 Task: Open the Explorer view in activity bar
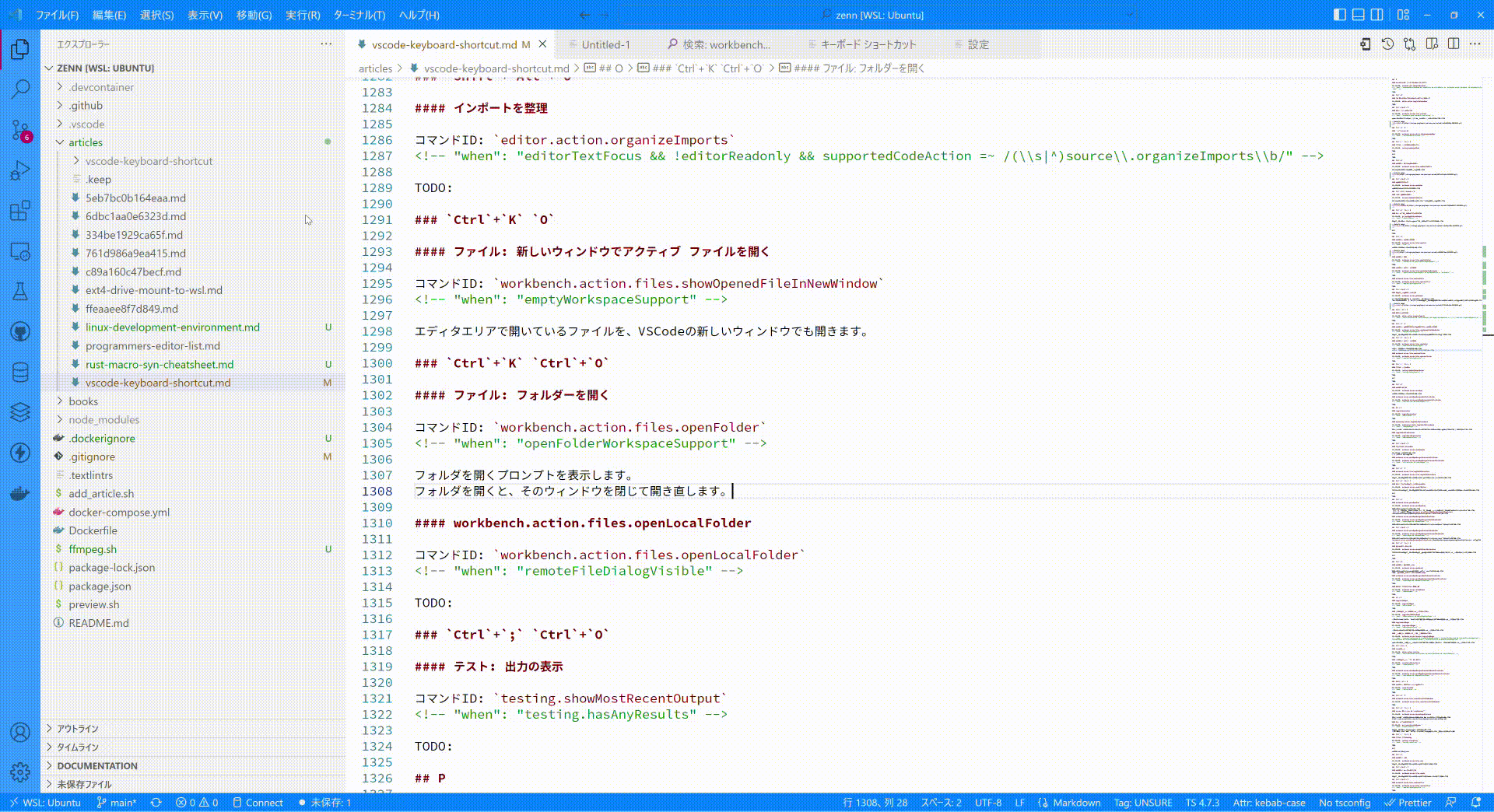[x=20, y=50]
